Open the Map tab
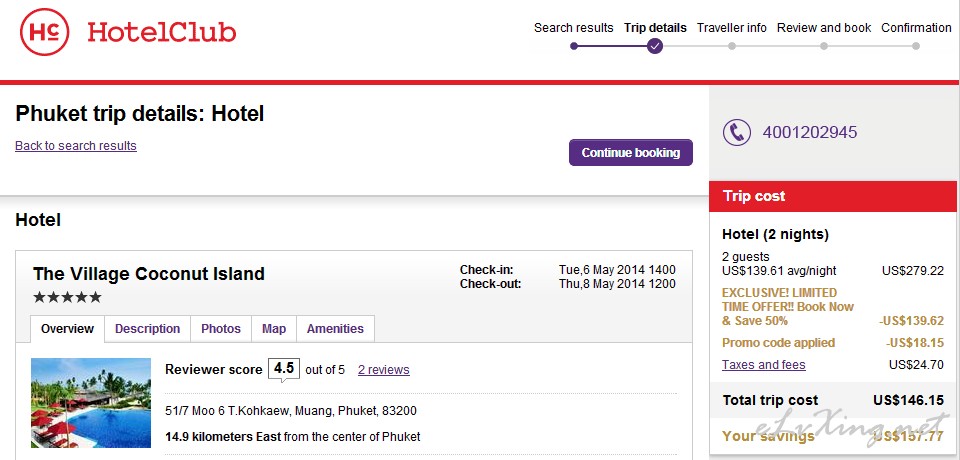Viewport: 960px width, 460px height. tap(274, 329)
